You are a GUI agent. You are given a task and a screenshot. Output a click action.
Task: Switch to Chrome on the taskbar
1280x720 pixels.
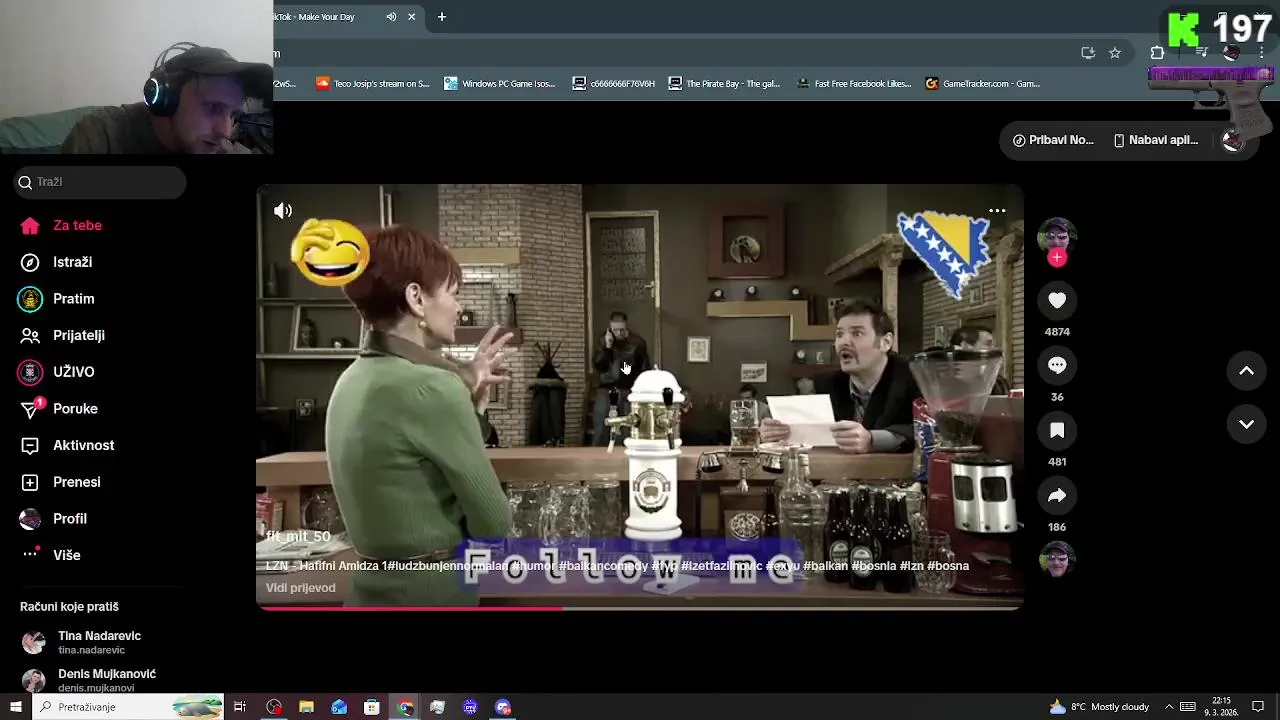click(405, 707)
